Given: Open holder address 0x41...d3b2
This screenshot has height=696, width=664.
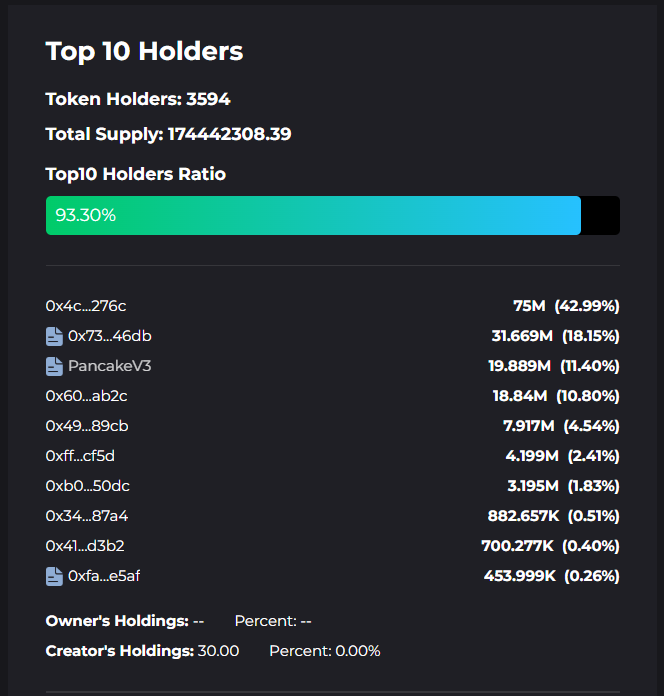Looking at the screenshot, I should [x=85, y=546].
